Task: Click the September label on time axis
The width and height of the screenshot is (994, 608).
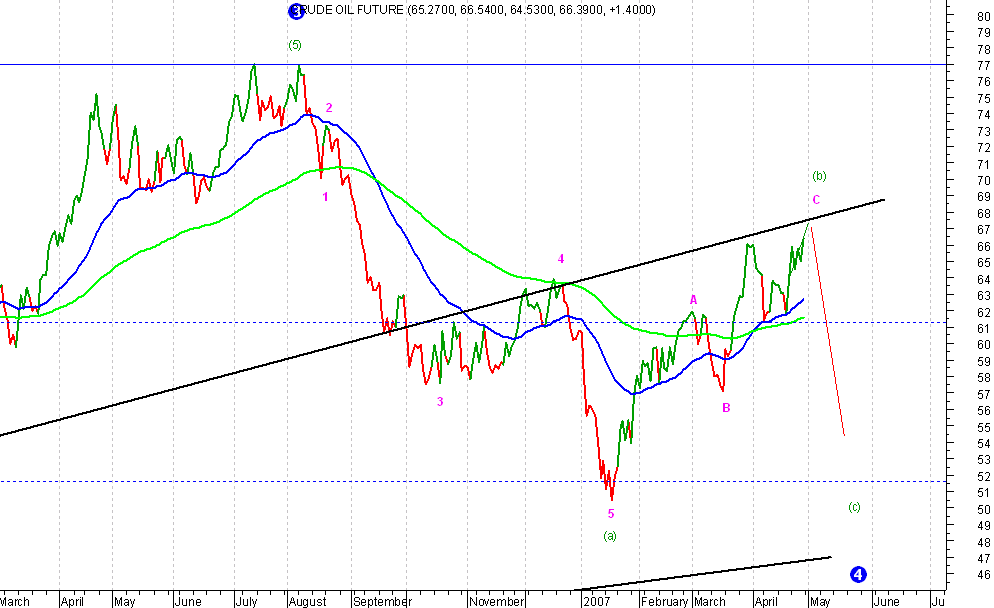Action: (x=383, y=601)
